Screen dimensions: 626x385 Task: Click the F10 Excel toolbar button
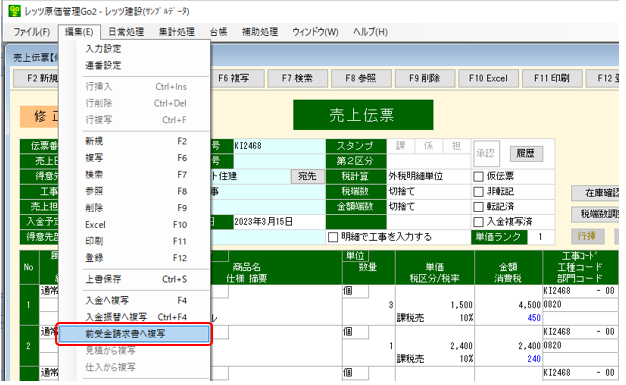[x=488, y=78]
